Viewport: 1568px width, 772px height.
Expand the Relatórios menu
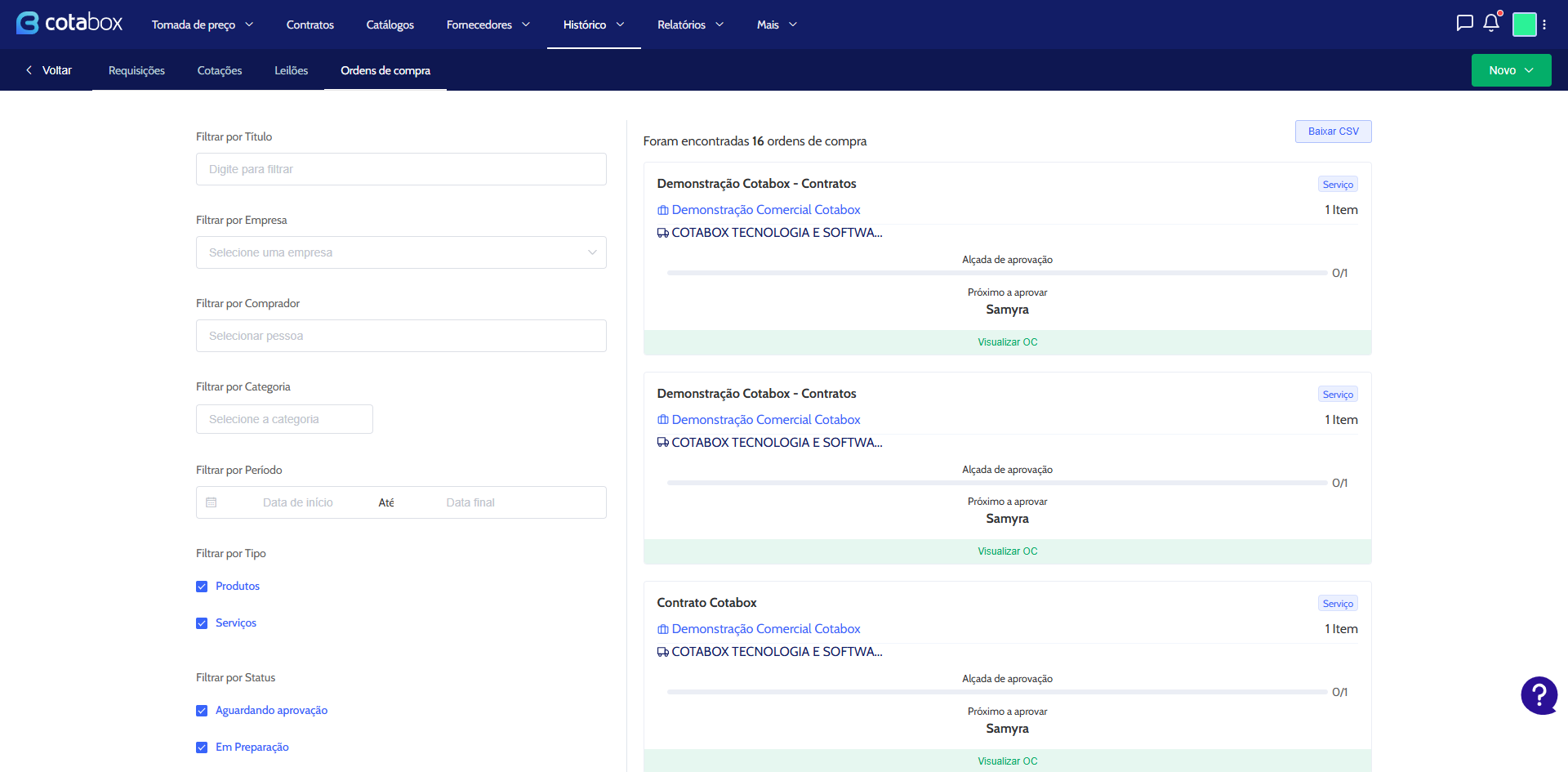(691, 25)
